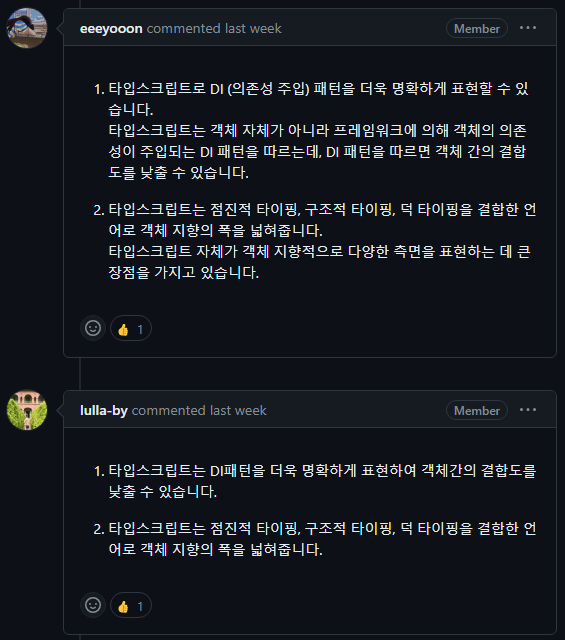Open the lulla-by username link
The width and height of the screenshot is (565, 640).
click(x=104, y=410)
